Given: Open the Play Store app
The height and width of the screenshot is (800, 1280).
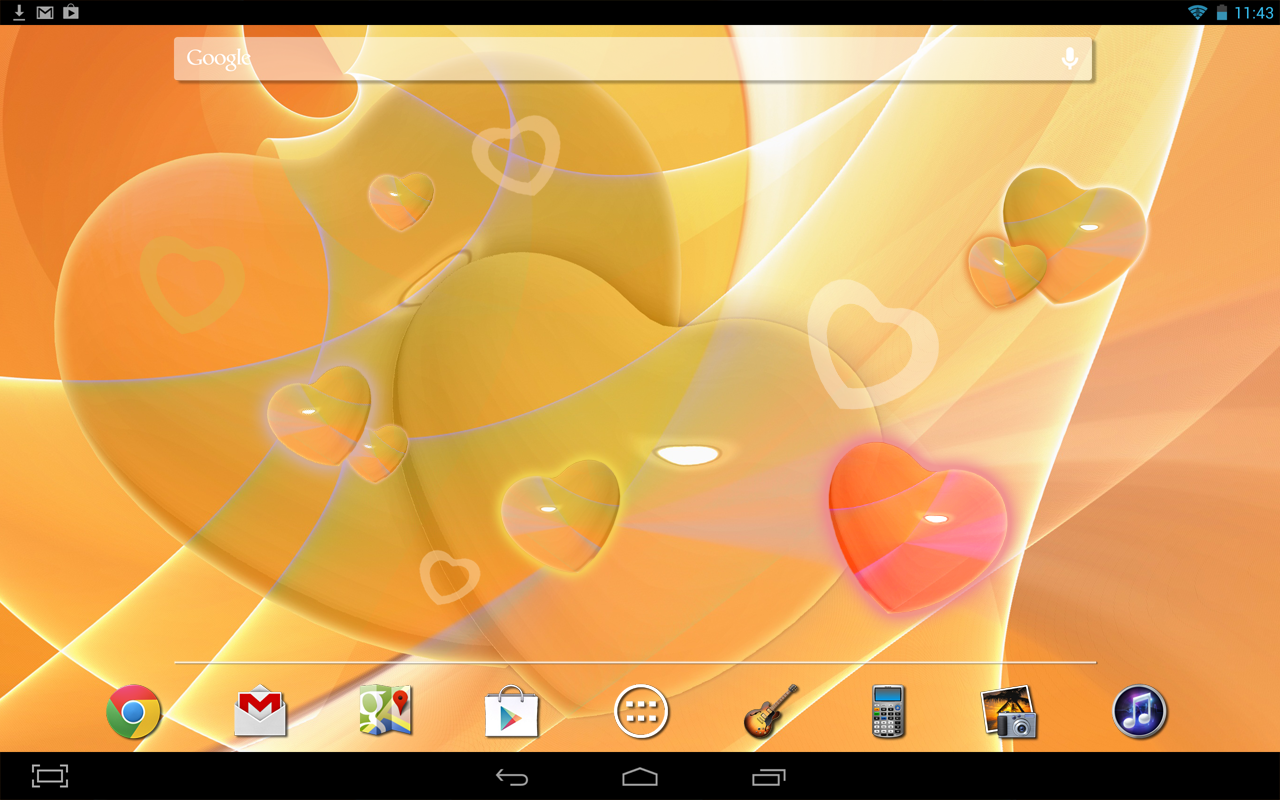Looking at the screenshot, I should [x=512, y=712].
